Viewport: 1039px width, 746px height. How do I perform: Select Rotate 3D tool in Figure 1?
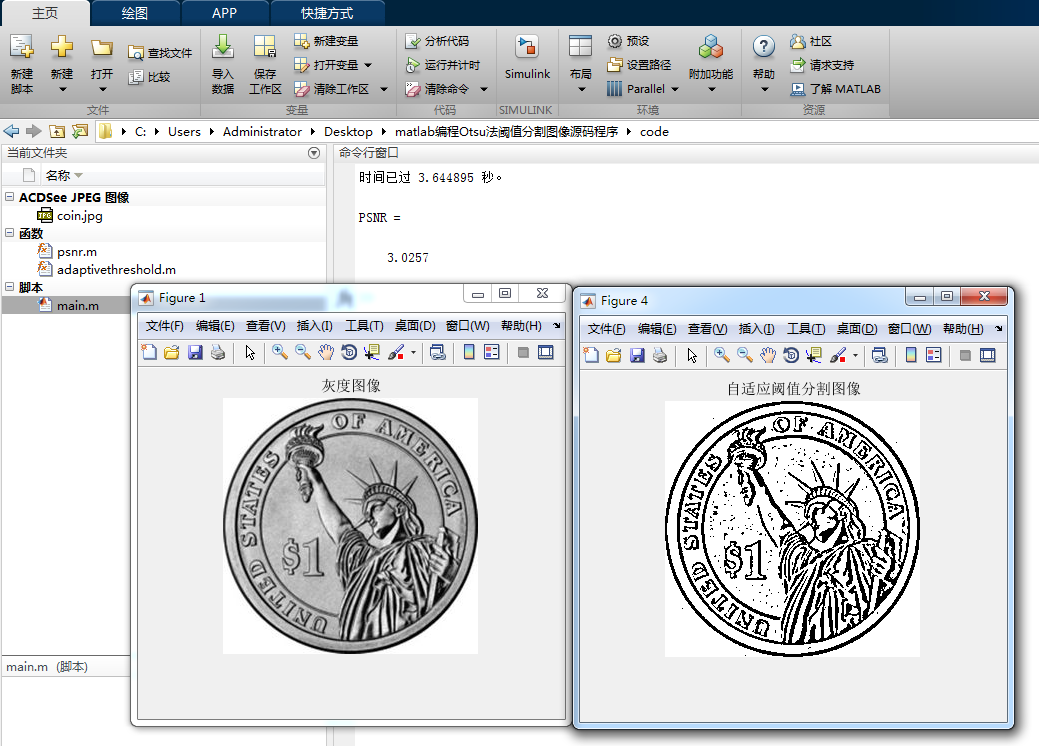pyautogui.click(x=349, y=352)
